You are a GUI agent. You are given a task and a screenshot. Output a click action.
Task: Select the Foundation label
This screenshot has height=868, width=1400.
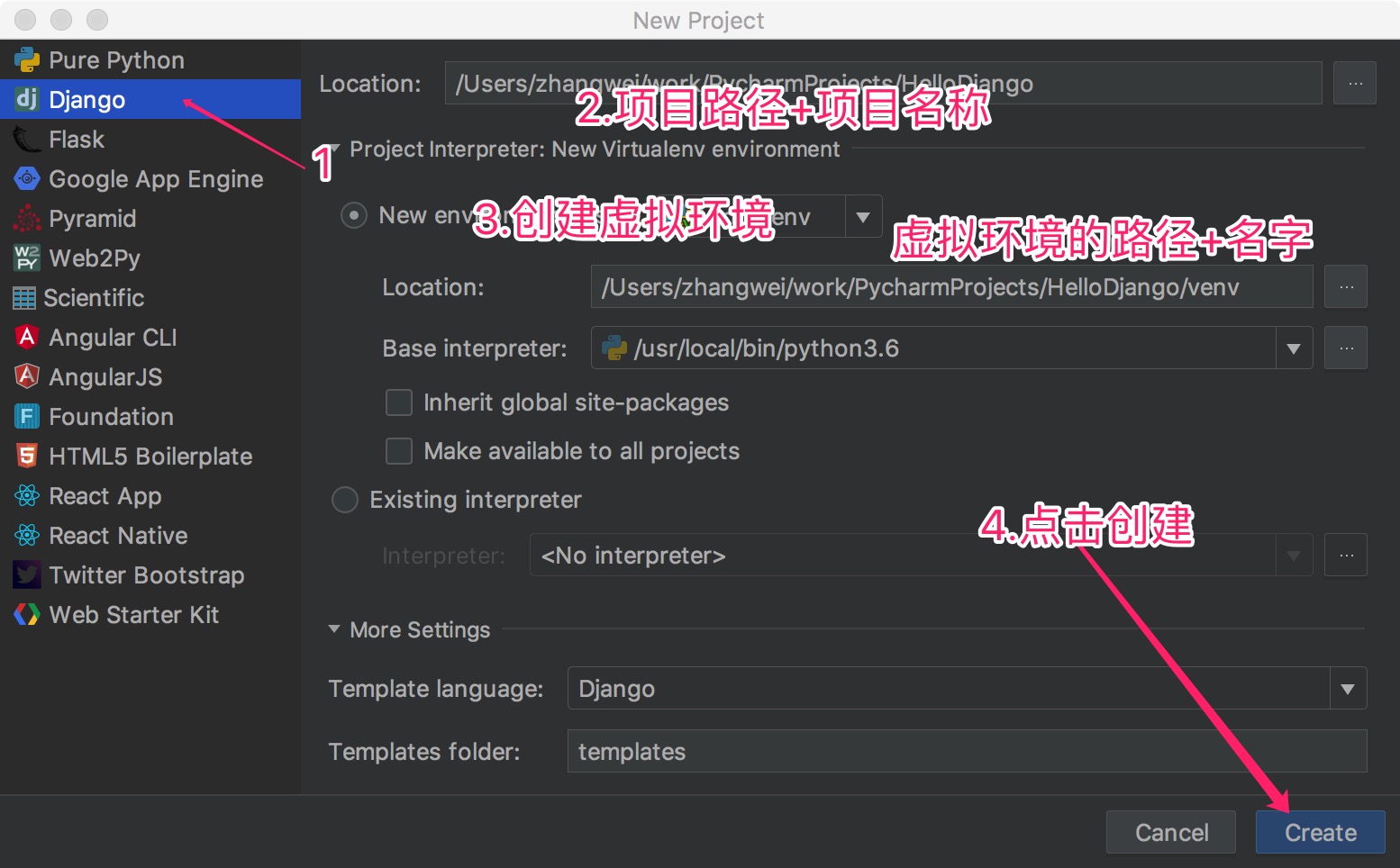pos(111,417)
